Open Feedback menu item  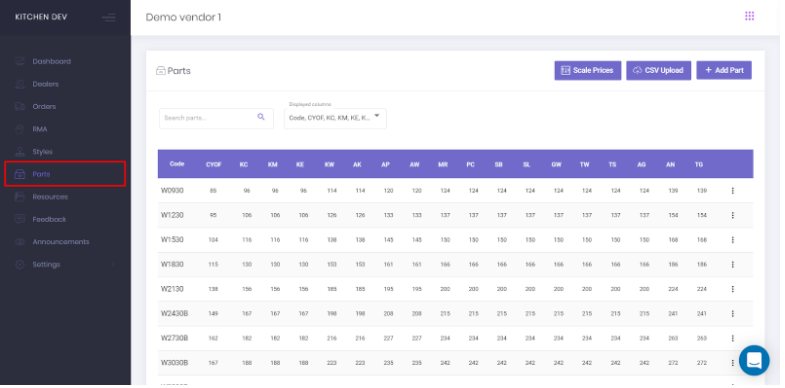[49, 219]
